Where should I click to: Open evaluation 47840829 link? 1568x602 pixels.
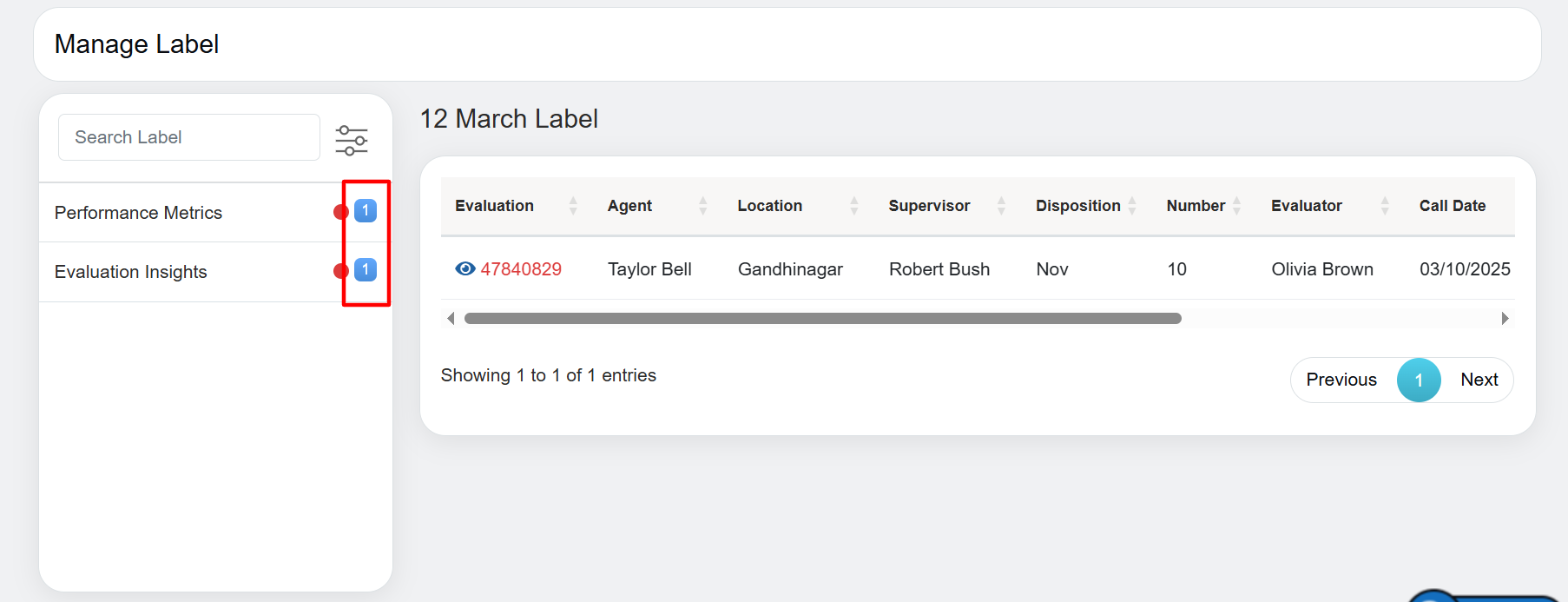coord(521,269)
